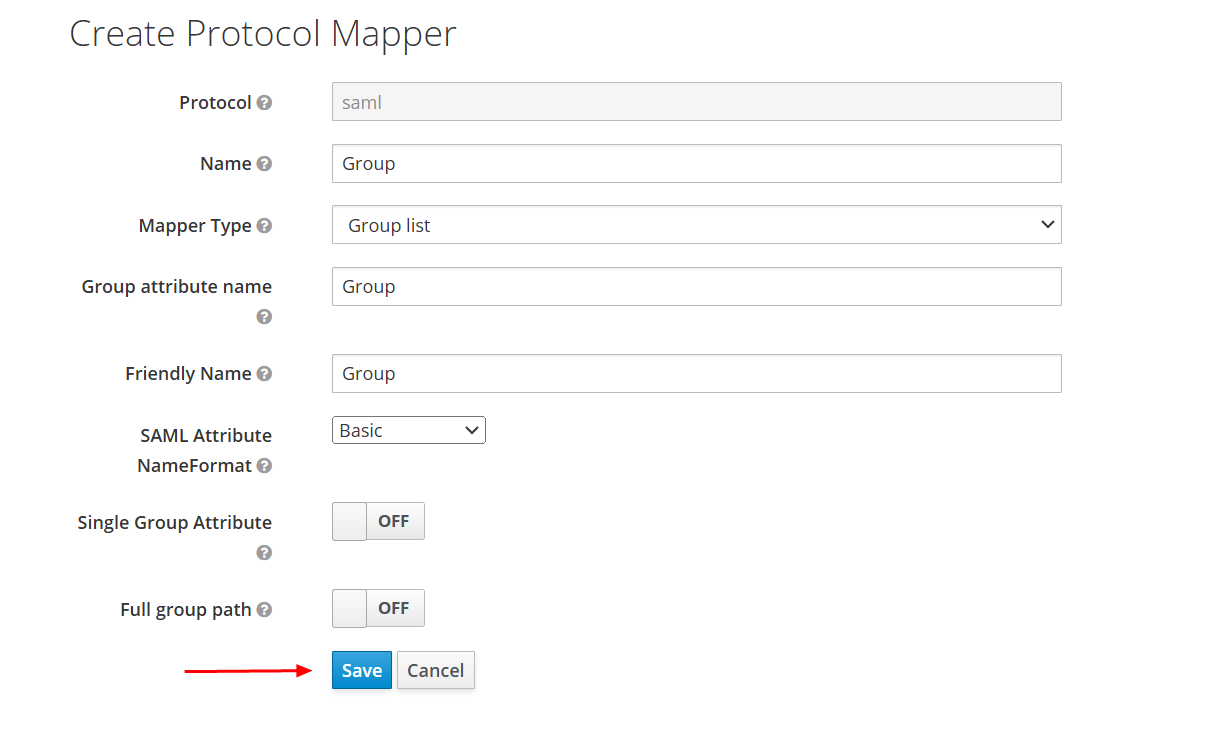1231x729 pixels.
Task: Click help icon beside Full group path
Action: pyautogui.click(x=264, y=610)
